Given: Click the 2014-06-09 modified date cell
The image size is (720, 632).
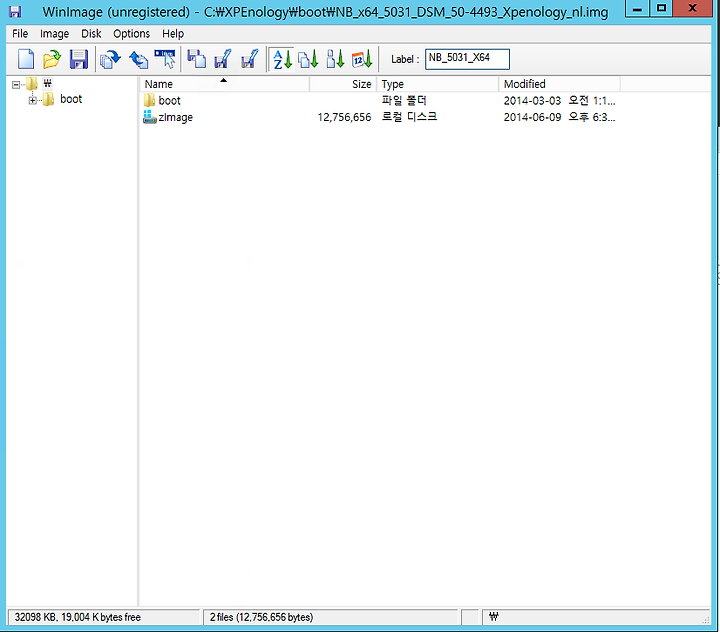Looking at the screenshot, I should [x=559, y=117].
